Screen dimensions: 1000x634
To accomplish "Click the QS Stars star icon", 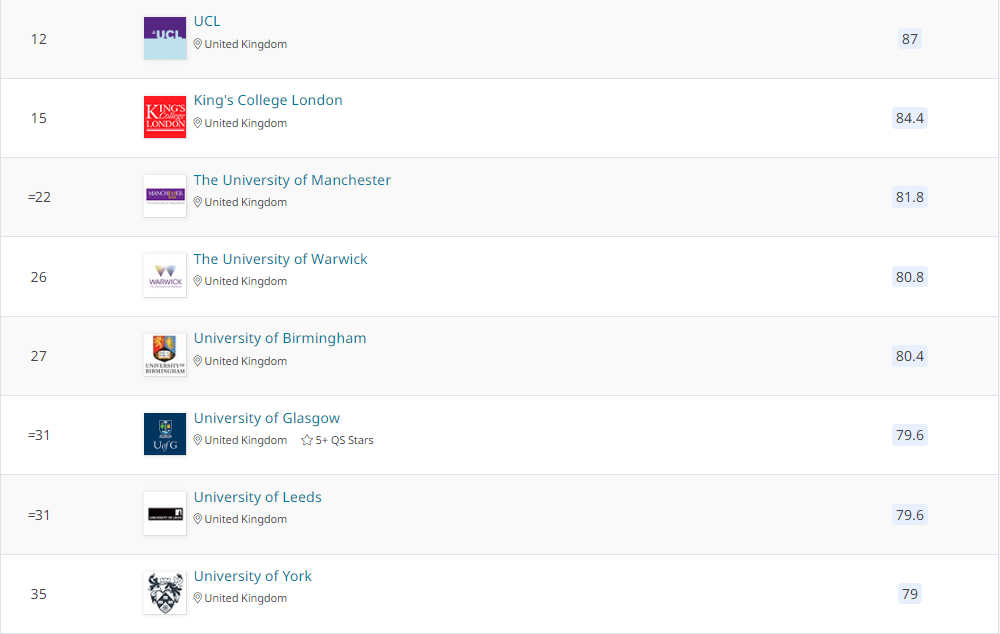I will coord(307,440).
